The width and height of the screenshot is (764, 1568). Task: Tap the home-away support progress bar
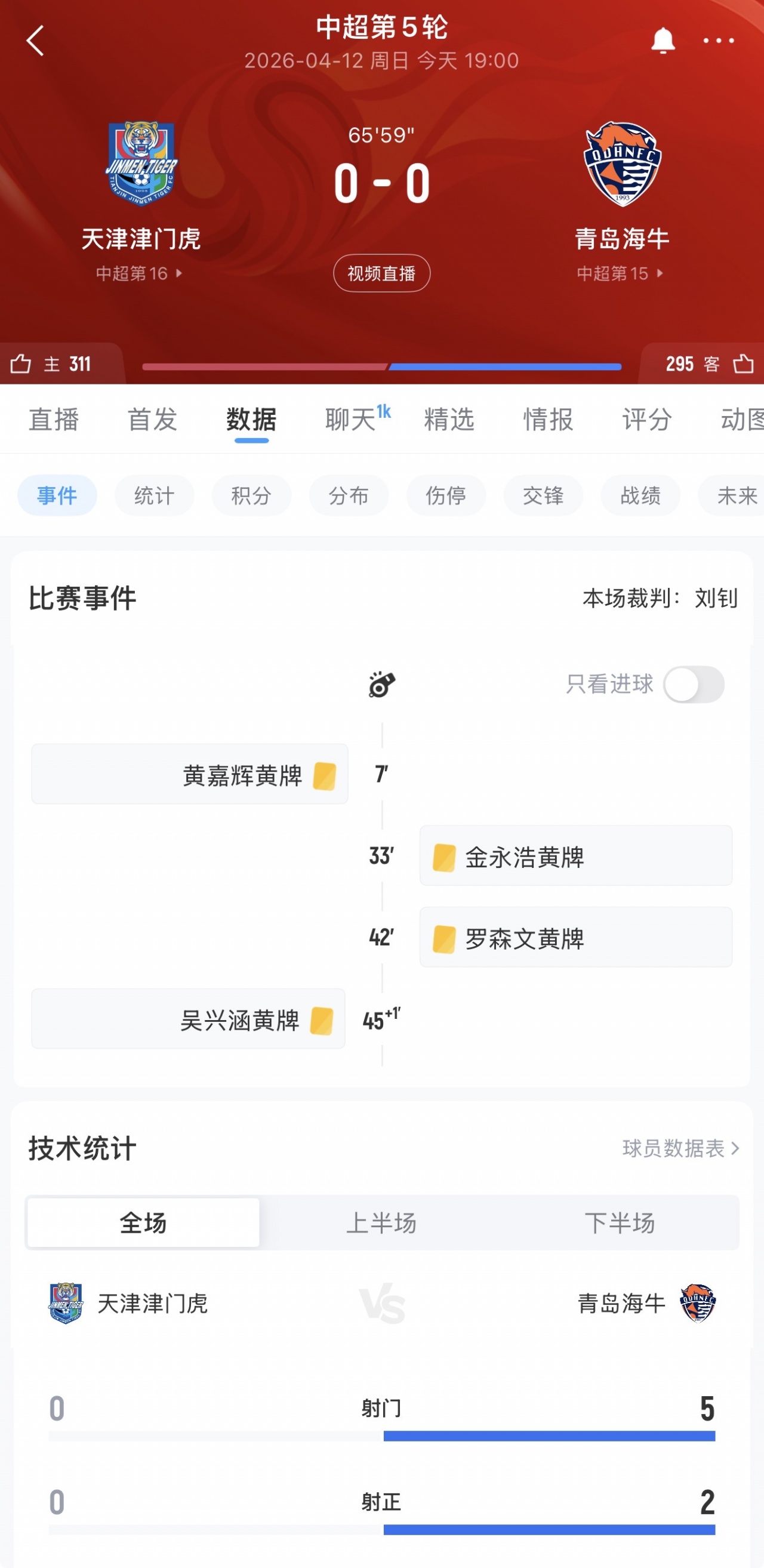pyautogui.click(x=381, y=366)
